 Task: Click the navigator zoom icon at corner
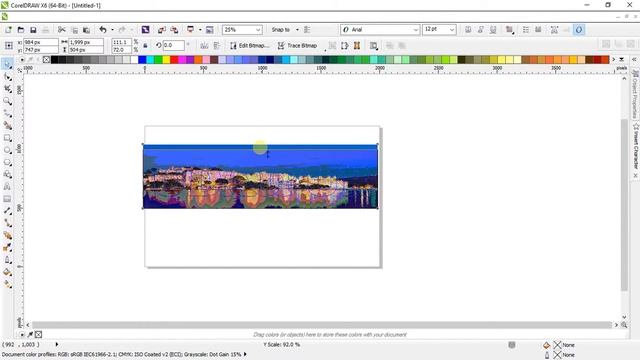pyautogui.click(x=624, y=325)
